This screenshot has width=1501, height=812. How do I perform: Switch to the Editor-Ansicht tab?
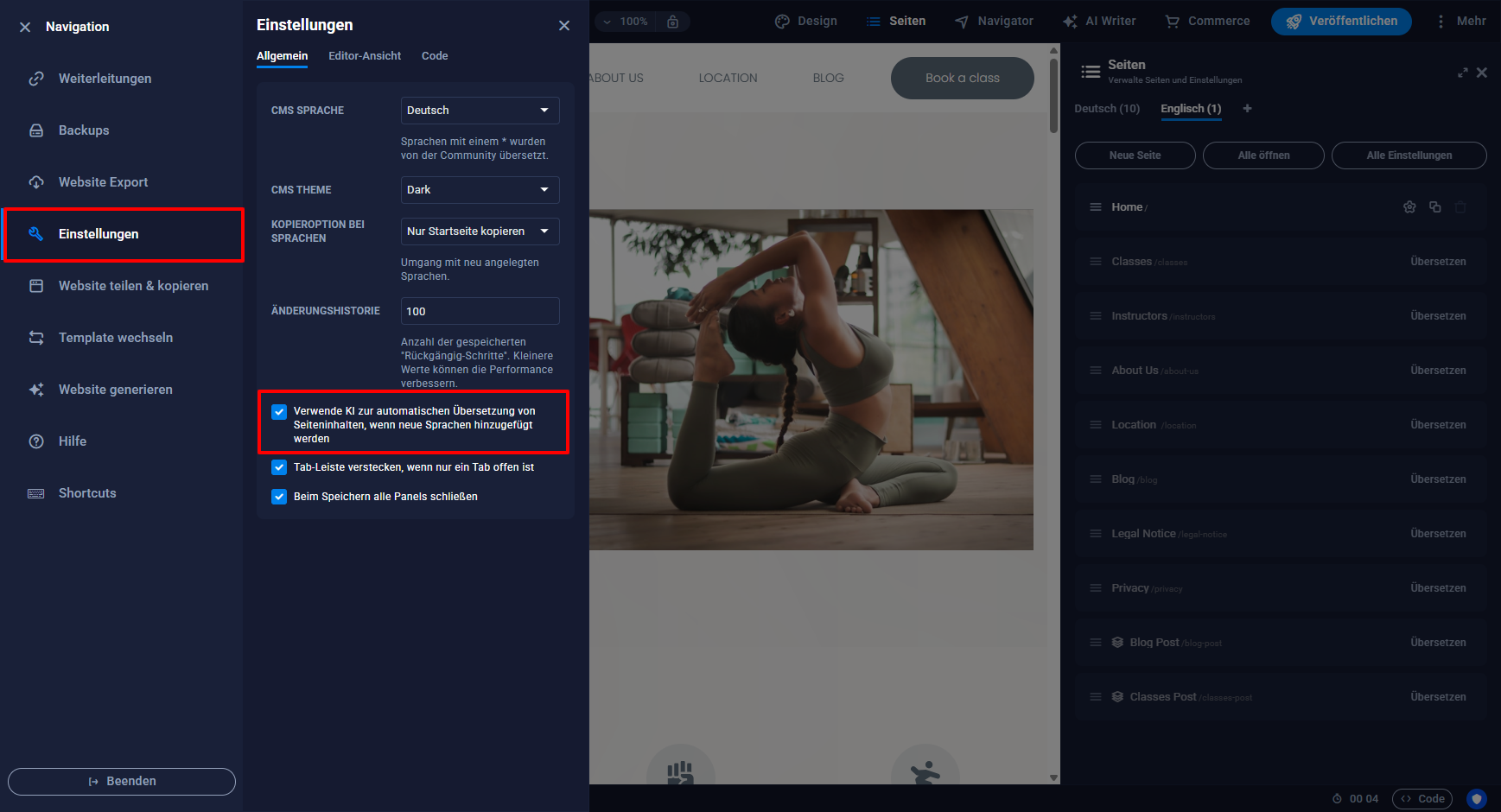coord(365,56)
